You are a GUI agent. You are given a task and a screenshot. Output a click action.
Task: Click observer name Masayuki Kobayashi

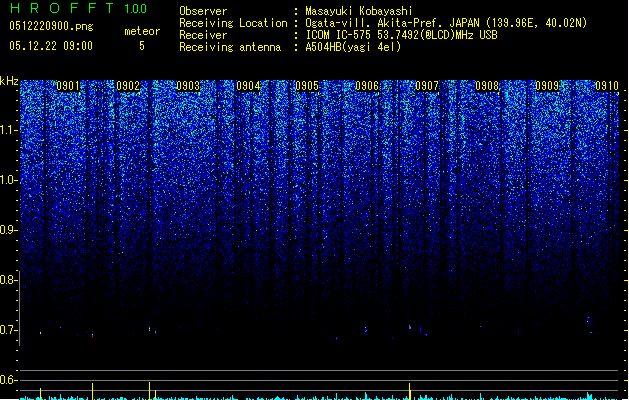[x=359, y=11]
